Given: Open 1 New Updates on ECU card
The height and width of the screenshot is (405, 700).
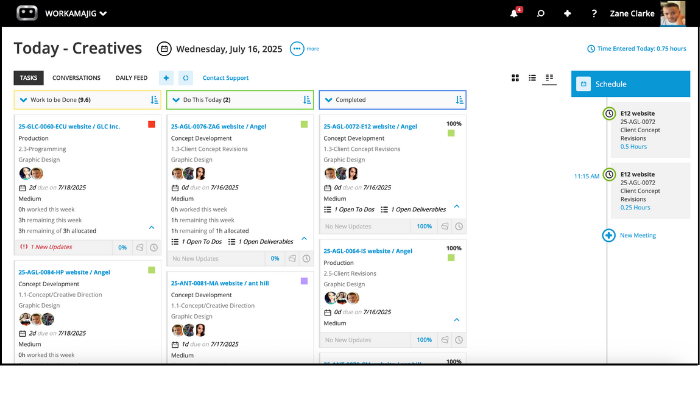Looking at the screenshot, I should pyautogui.click(x=46, y=247).
